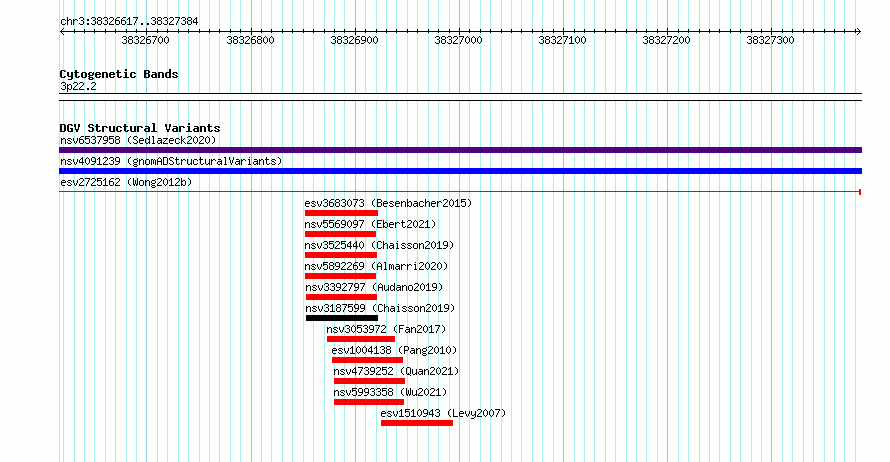Click the 3p22.2 band label

[x=78, y=86]
